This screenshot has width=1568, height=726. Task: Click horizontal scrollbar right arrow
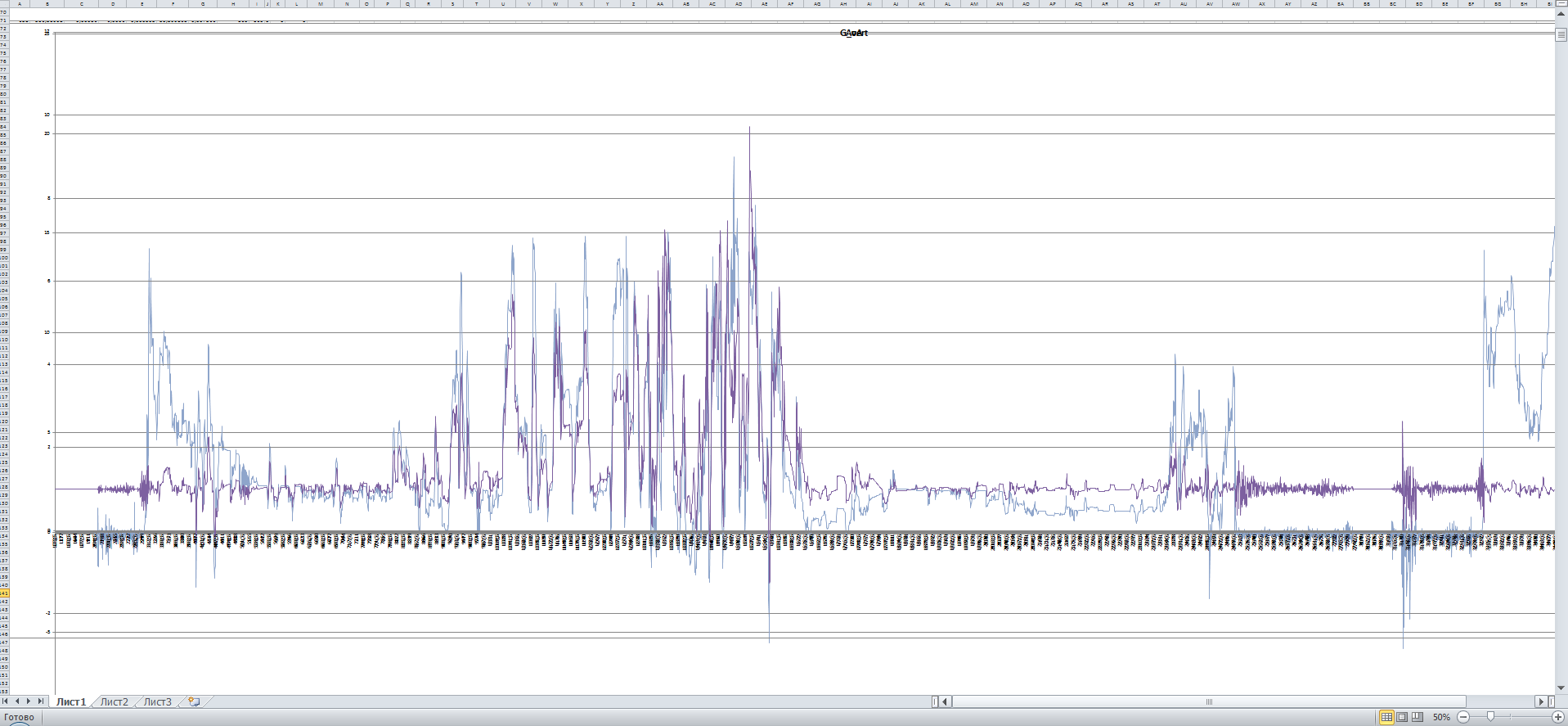click(1541, 701)
